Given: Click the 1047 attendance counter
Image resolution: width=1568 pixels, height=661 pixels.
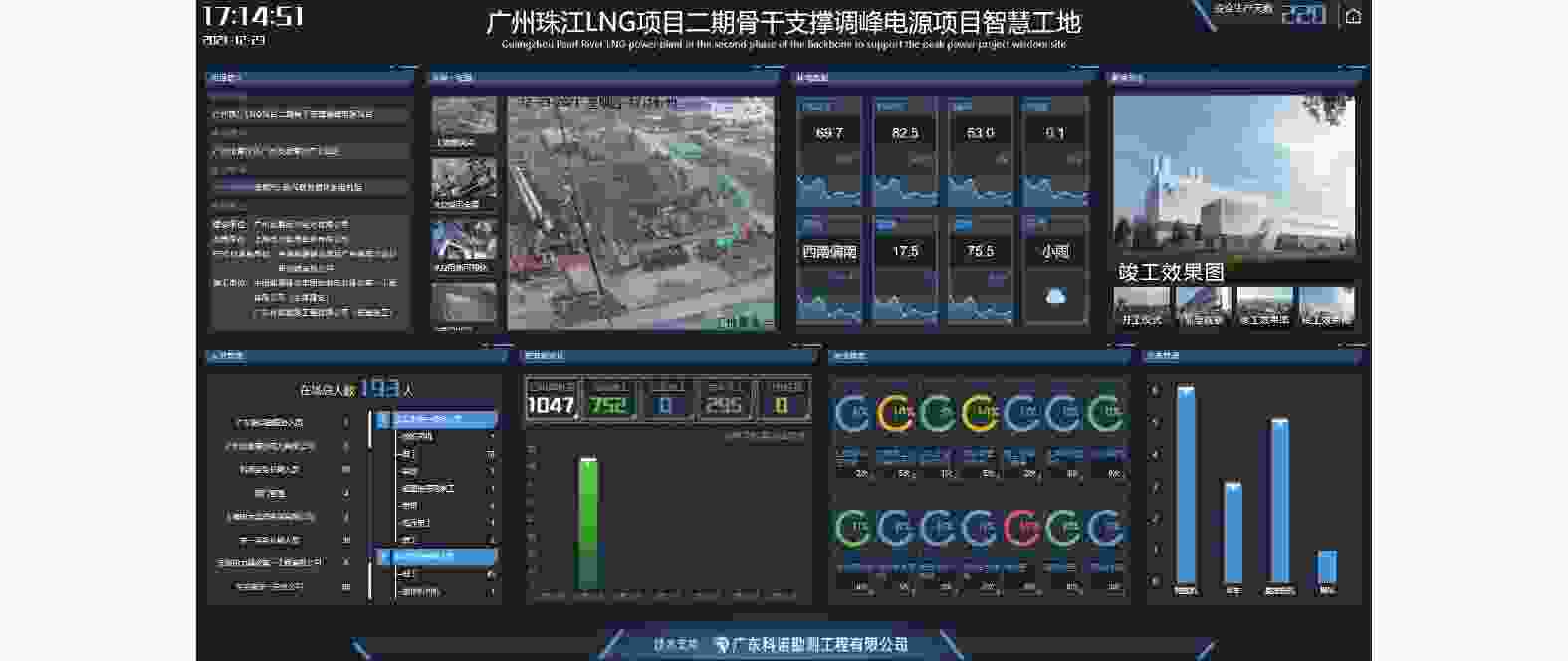Looking at the screenshot, I should pyautogui.click(x=551, y=399).
